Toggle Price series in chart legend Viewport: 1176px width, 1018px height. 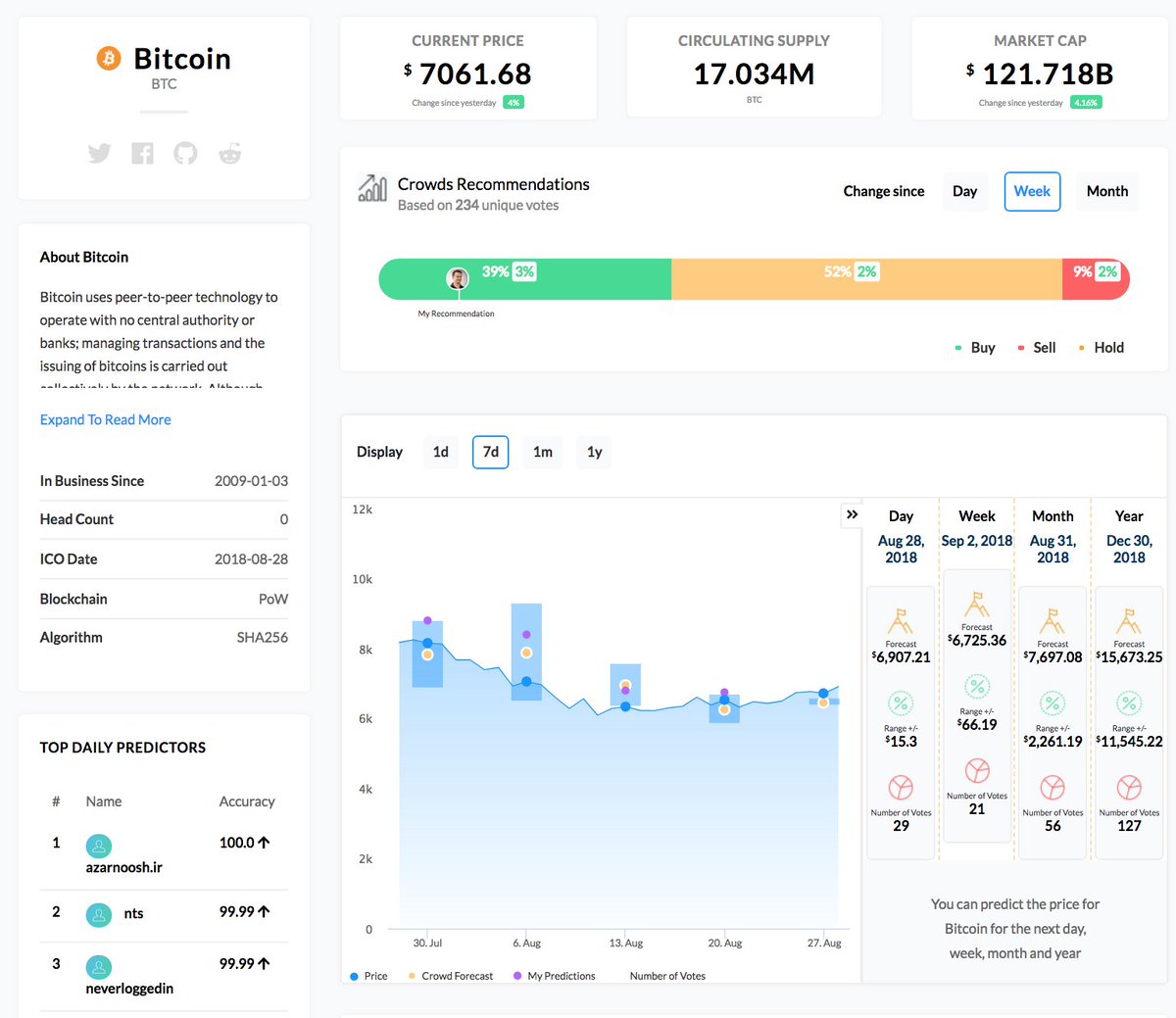(368, 976)
